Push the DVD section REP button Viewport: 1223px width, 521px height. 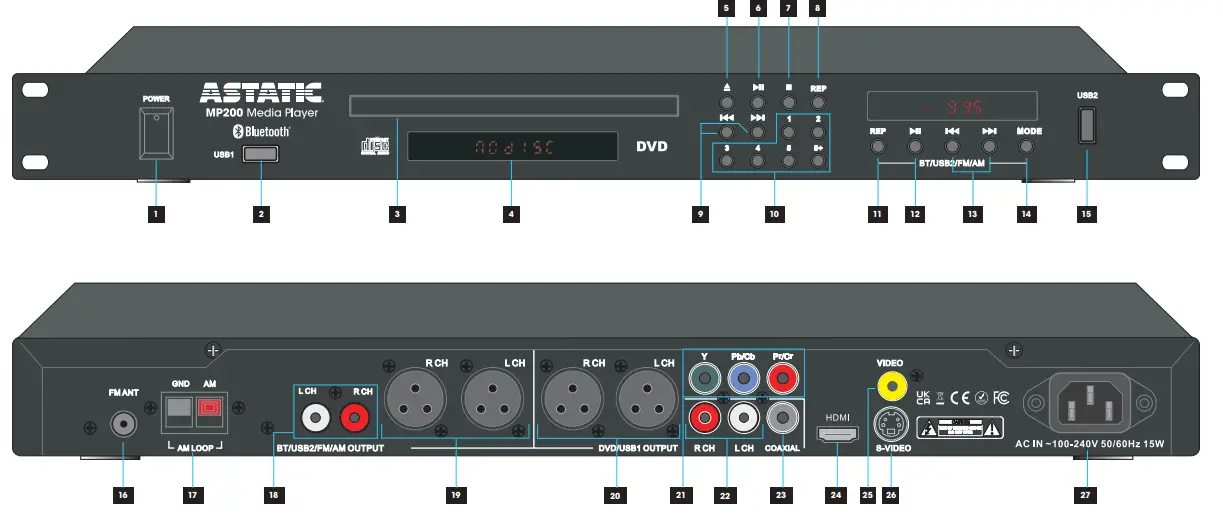[x=818, y=102]
